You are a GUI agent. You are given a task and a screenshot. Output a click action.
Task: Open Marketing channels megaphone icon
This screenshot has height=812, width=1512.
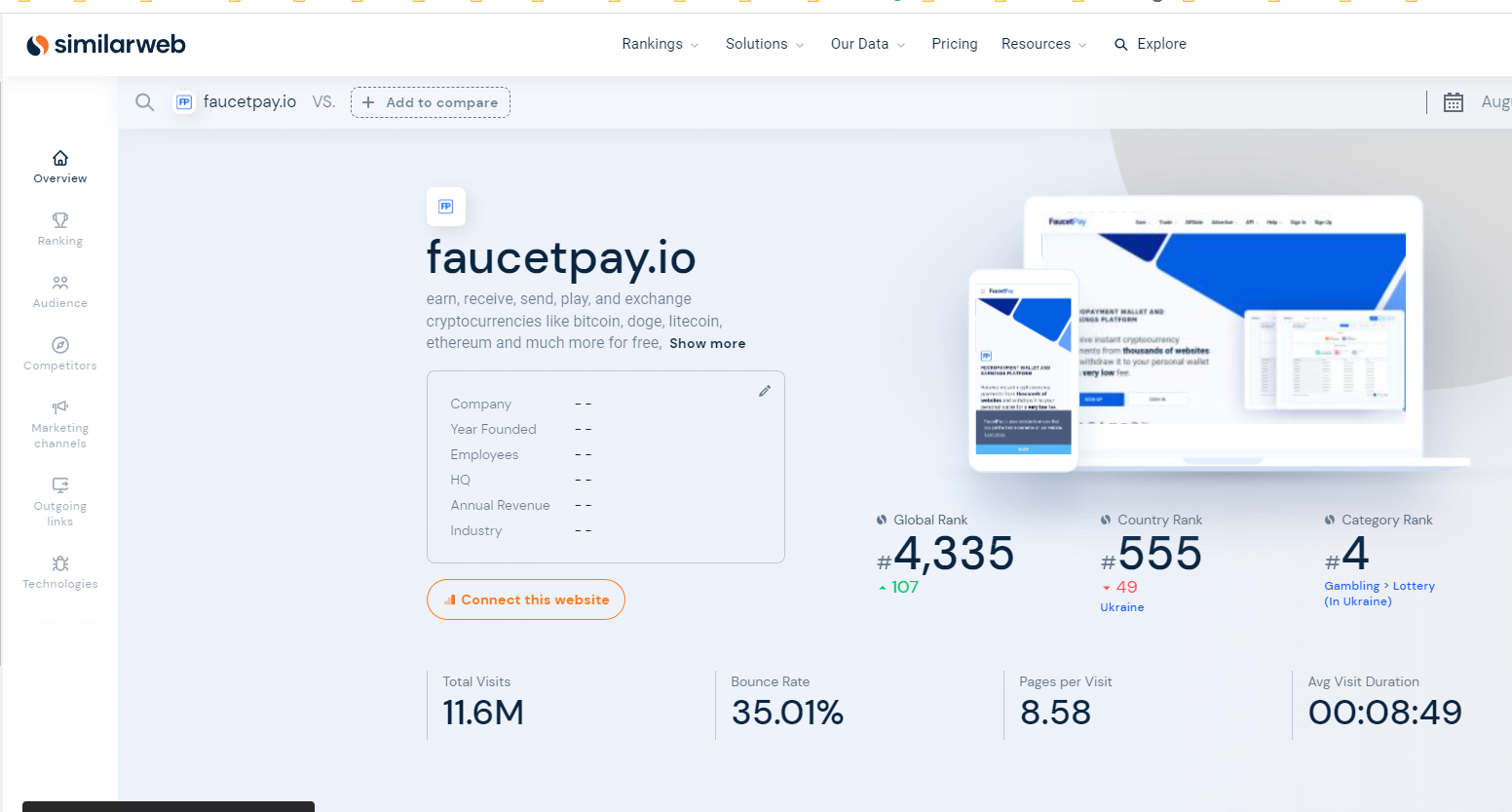[60, 407]
